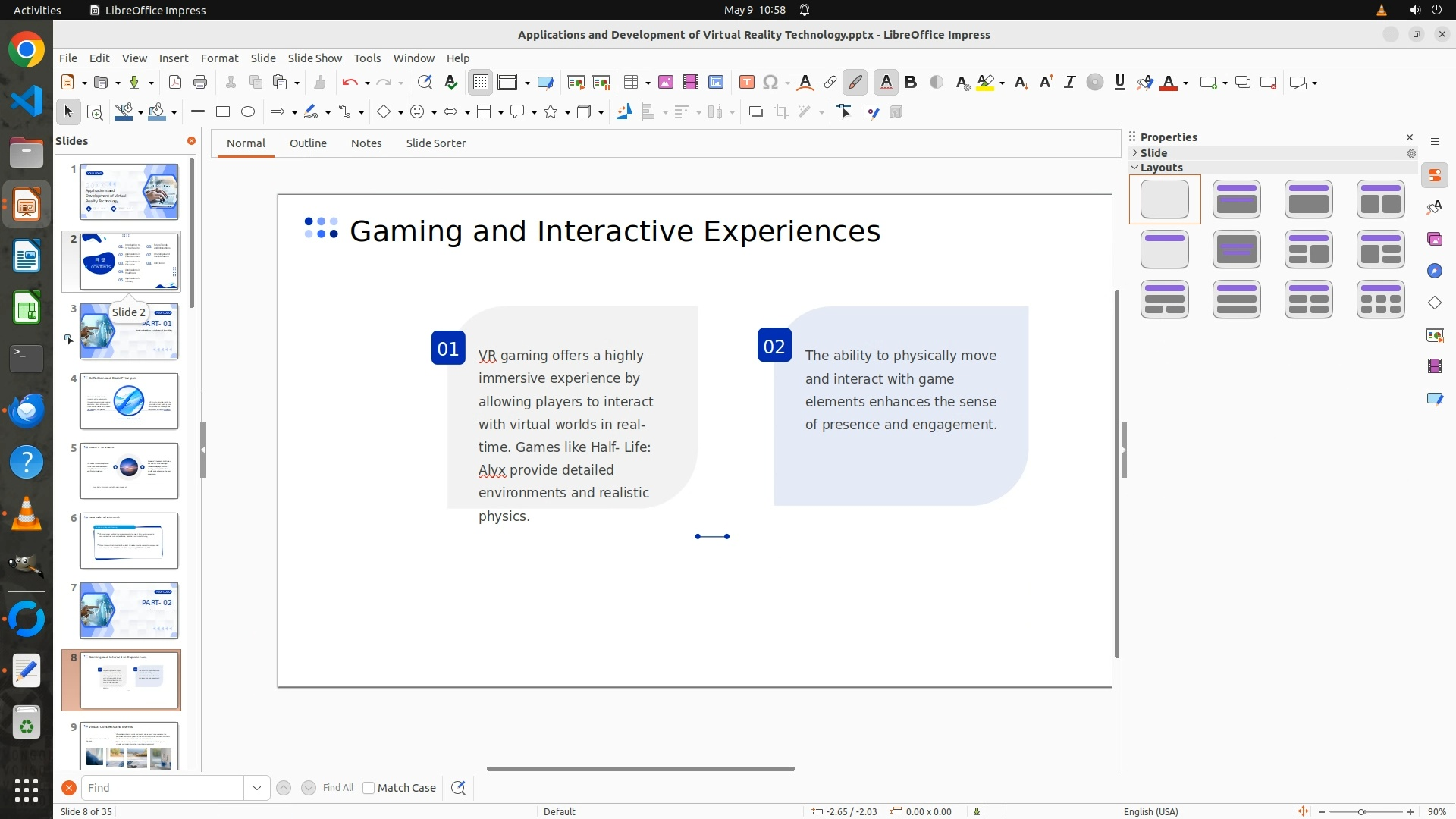The height and width of the screenshot is (819, 1456).
Task: Insert a text box
Action: 746,83
